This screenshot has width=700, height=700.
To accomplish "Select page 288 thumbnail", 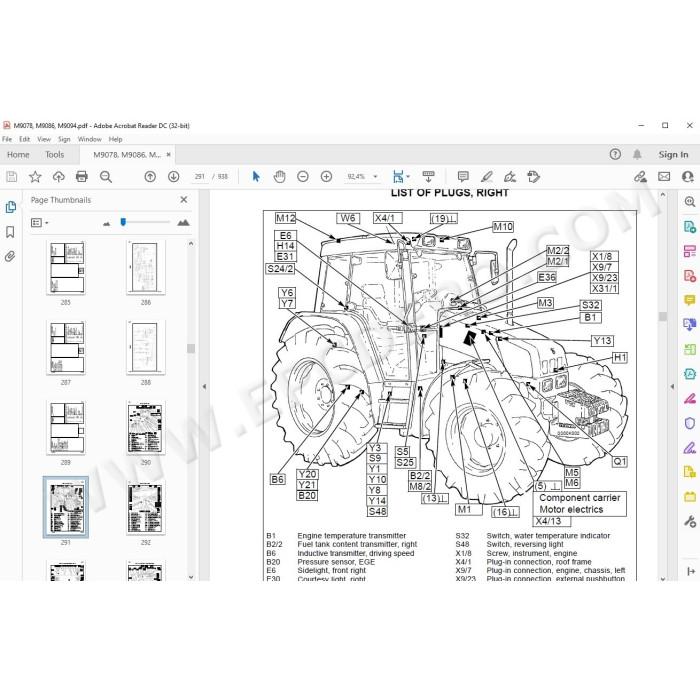I will (146, 347).
